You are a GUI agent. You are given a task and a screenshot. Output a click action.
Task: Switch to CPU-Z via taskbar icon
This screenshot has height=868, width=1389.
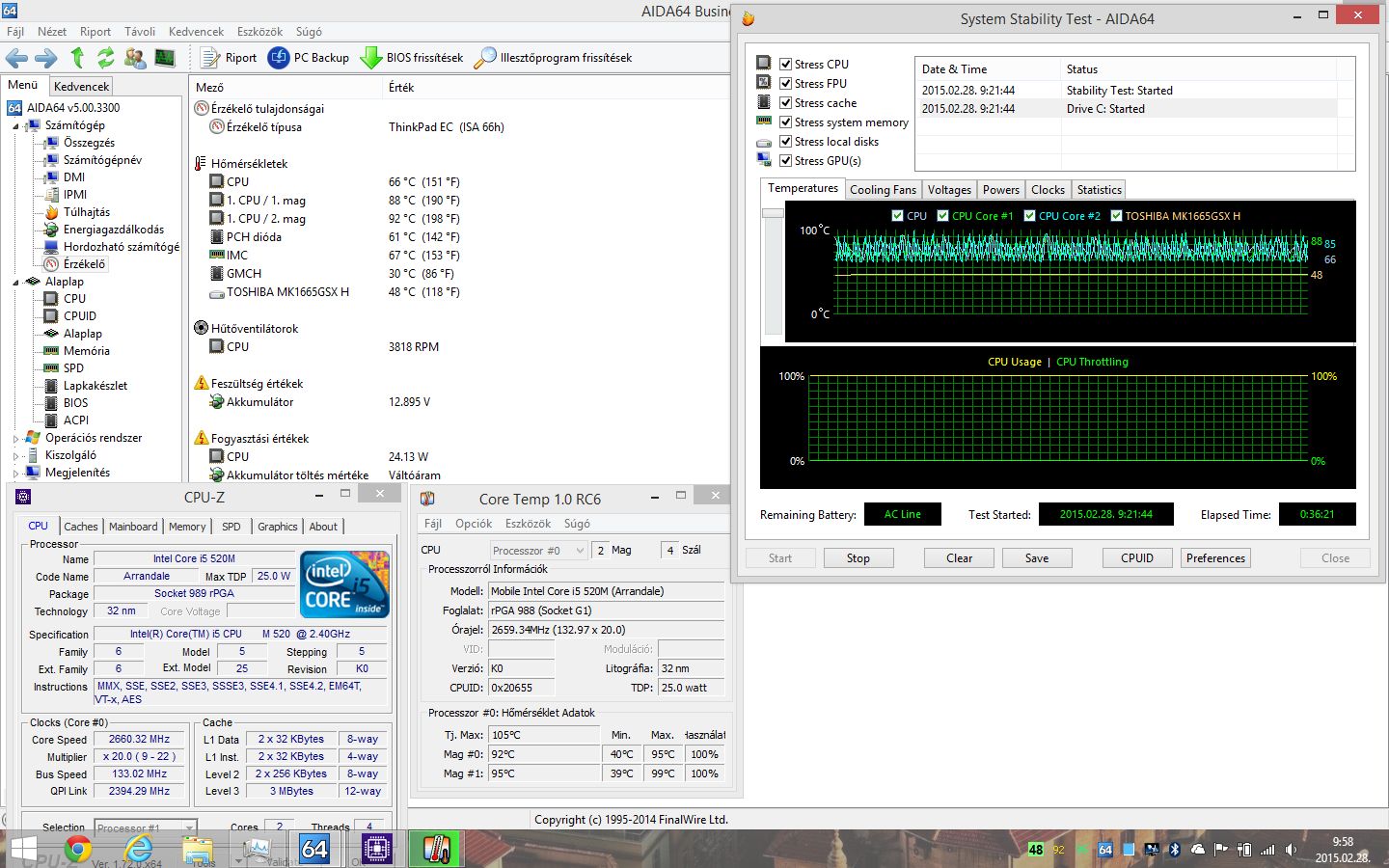tap(376, 849)
